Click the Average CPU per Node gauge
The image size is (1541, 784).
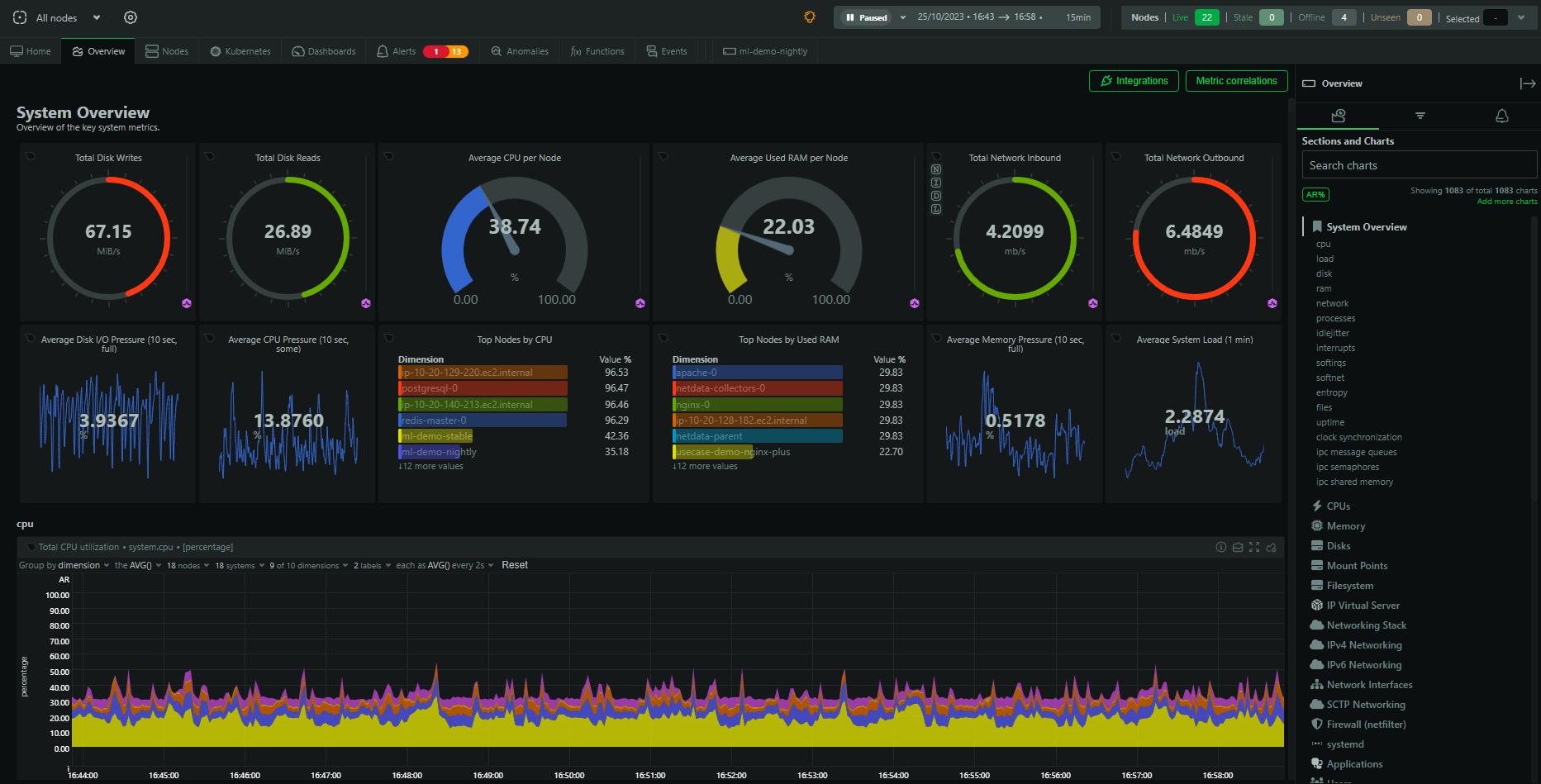coord(514,240)
